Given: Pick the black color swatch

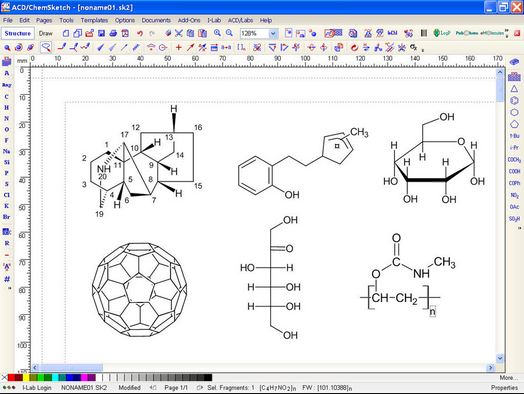Looking at the screenshot, I should [208, 378].
